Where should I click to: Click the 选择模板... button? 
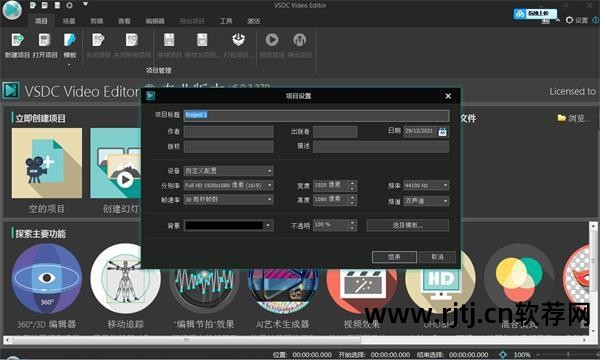[x=408, y=225]
